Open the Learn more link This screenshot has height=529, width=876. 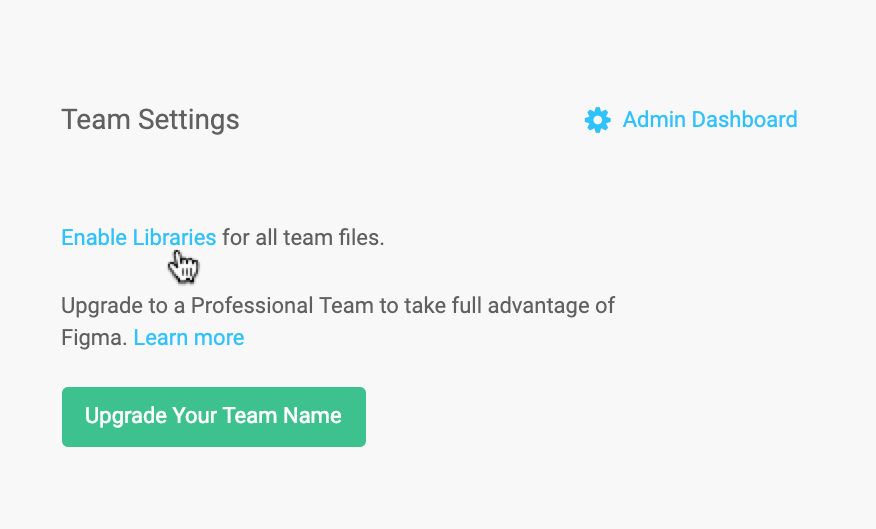(188, 338)
